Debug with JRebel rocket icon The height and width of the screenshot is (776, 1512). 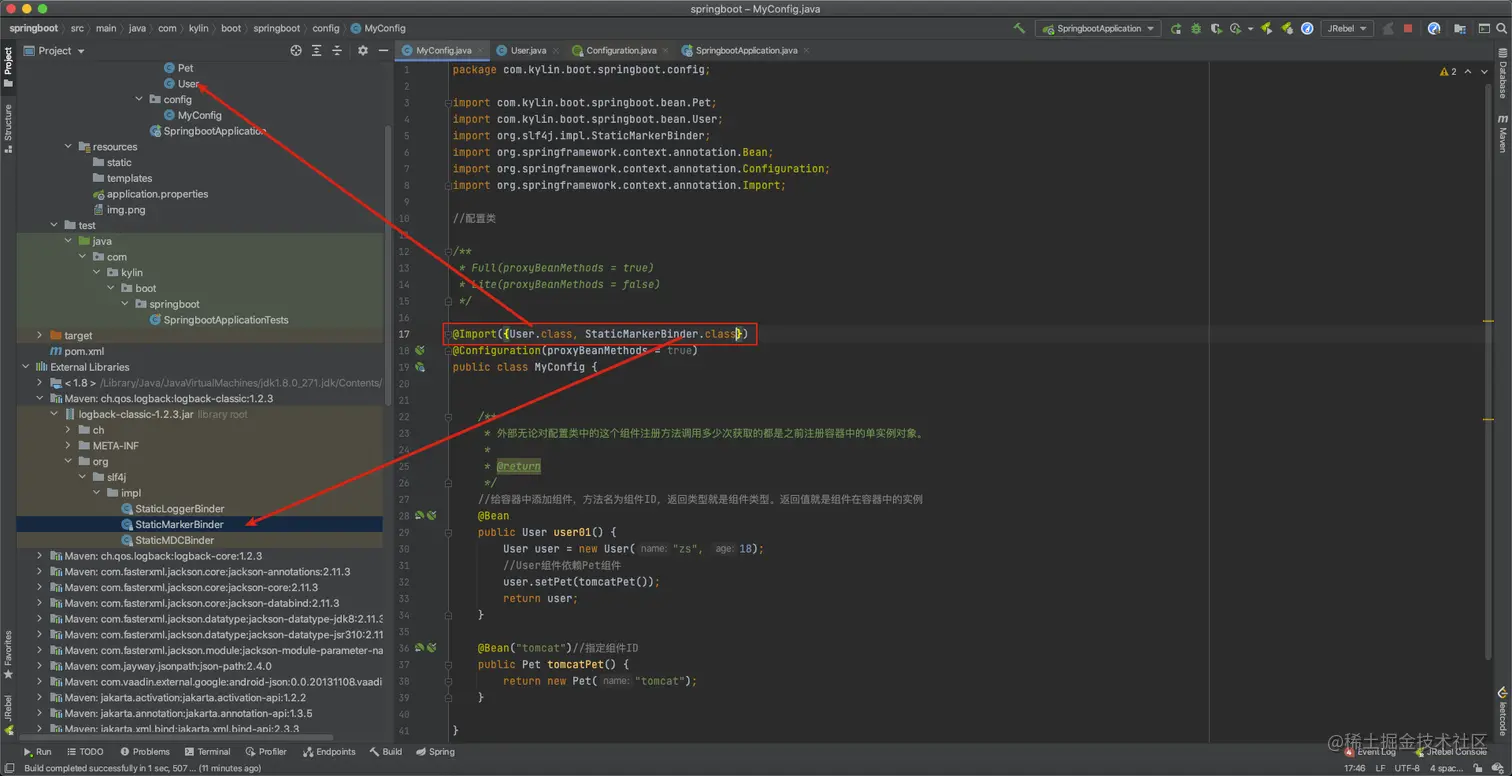1288,29
